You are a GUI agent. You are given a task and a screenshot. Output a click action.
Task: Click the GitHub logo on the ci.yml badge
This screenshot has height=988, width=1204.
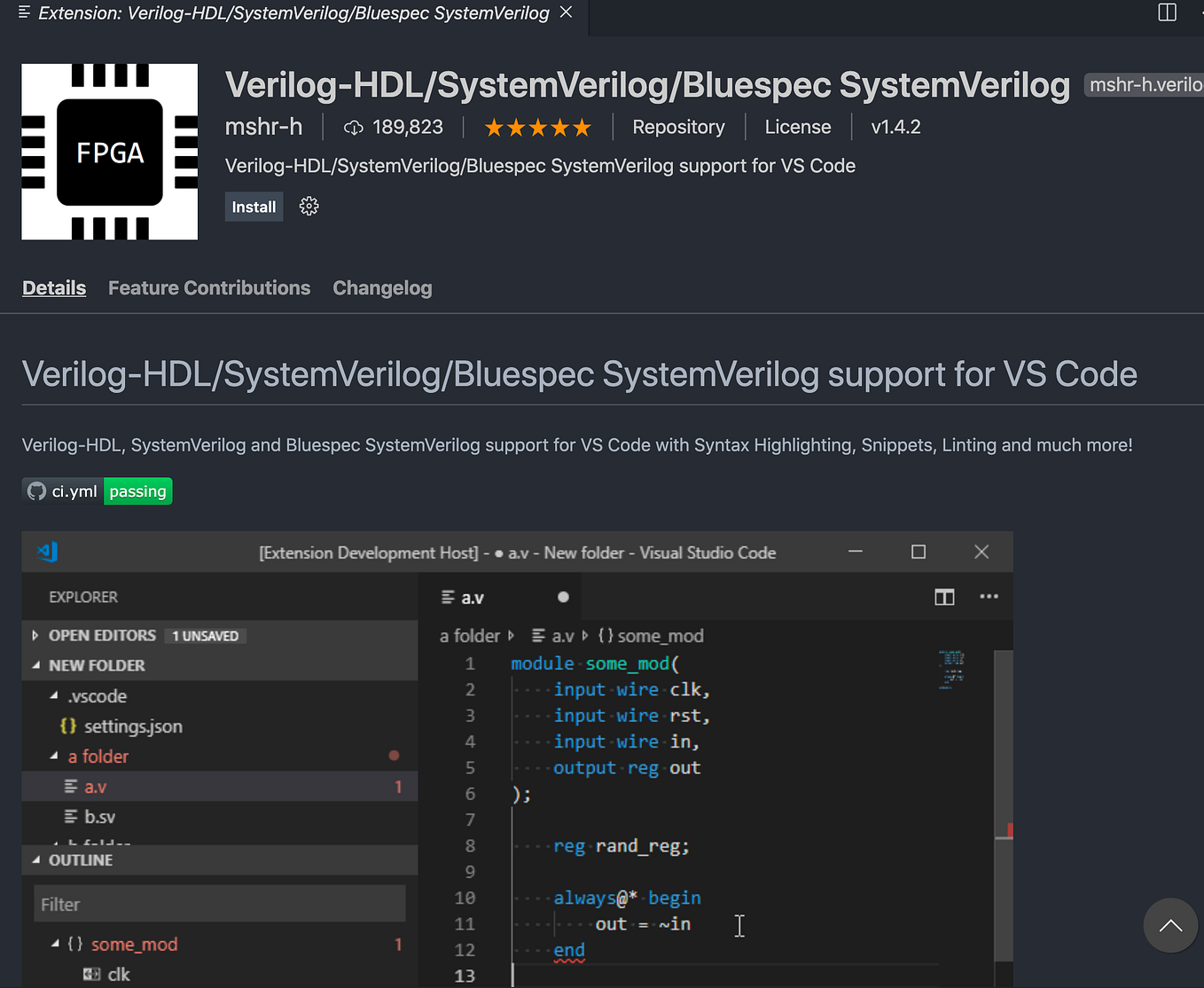tap(36, 490)
